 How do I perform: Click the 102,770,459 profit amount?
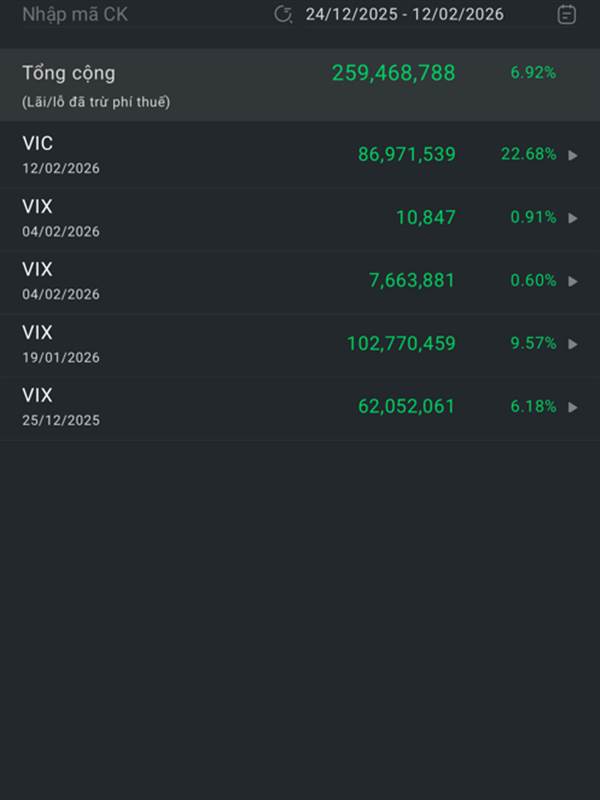pyautogui.click(x=400, y=343)
